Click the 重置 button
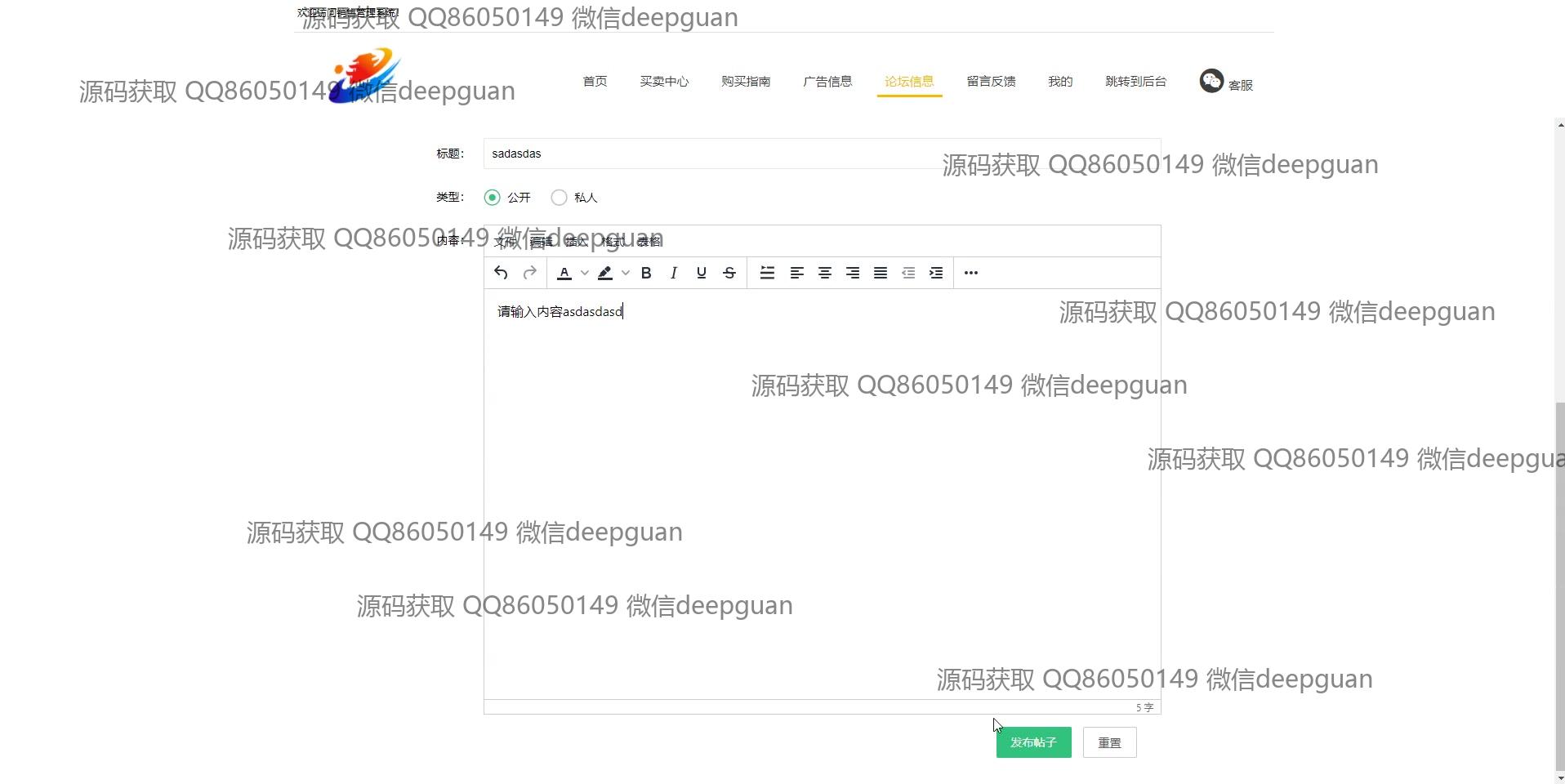The image size is (1565, 784). 1109,742
